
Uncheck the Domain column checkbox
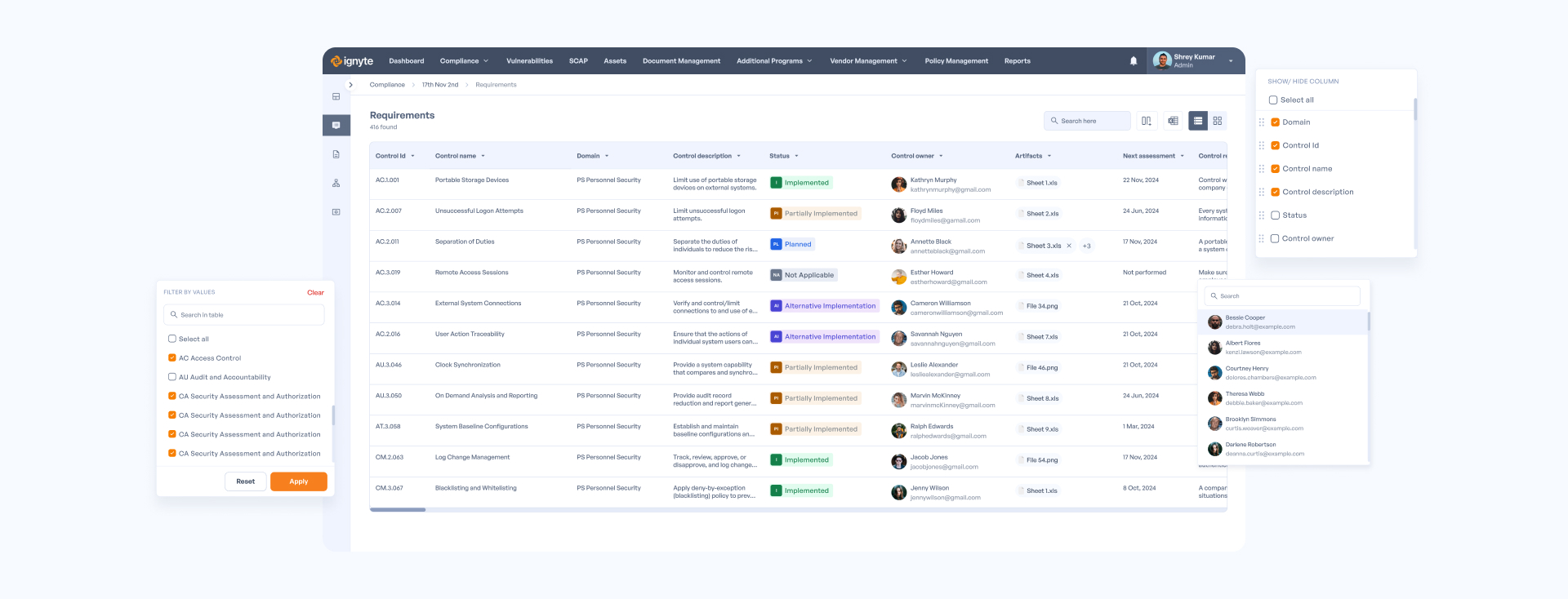tap(1275, 122)
